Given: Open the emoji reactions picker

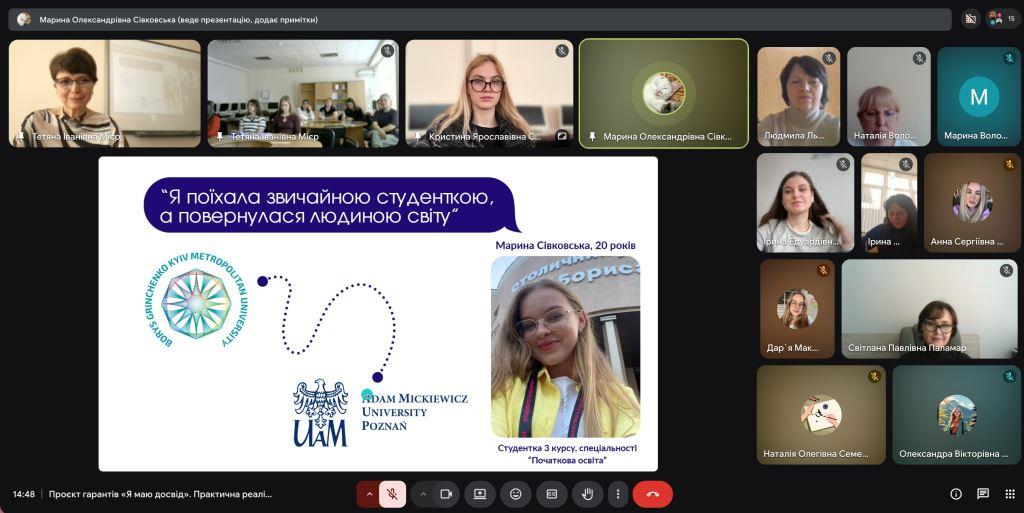Looking at the screenshot, I should [516, 494].
